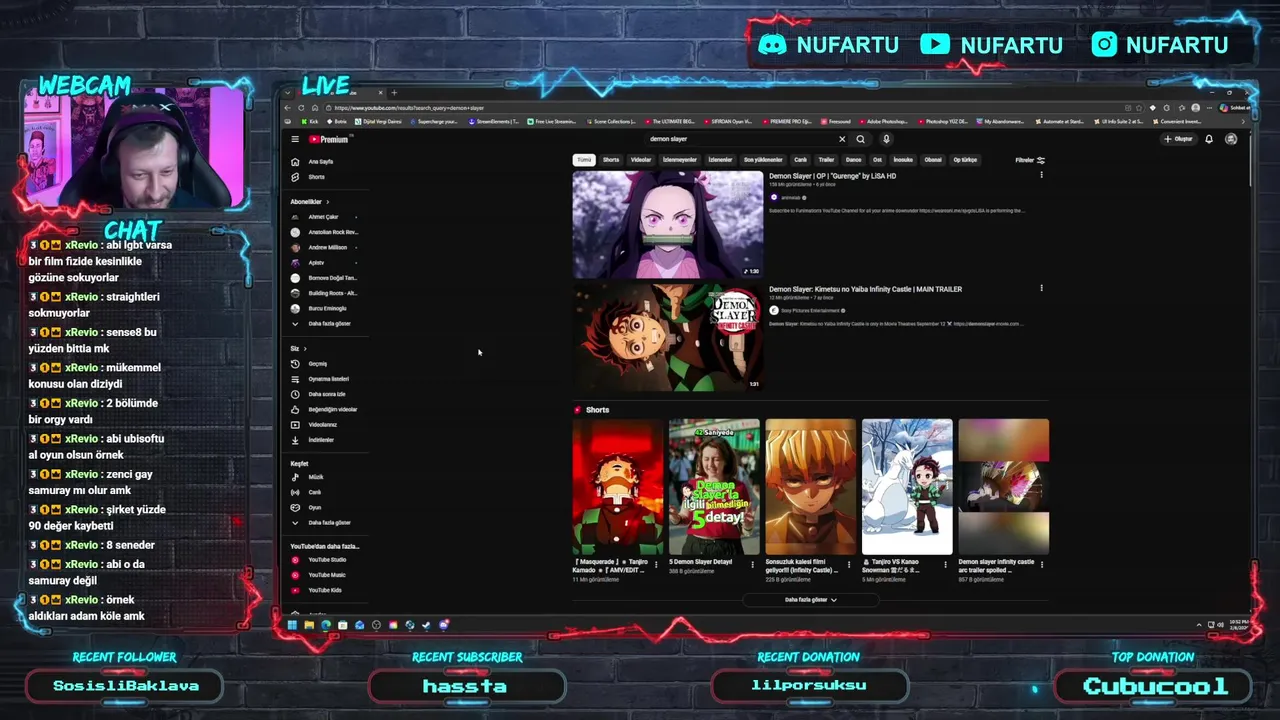Open Beğendiğim videolar liked videos

point(326,409)
